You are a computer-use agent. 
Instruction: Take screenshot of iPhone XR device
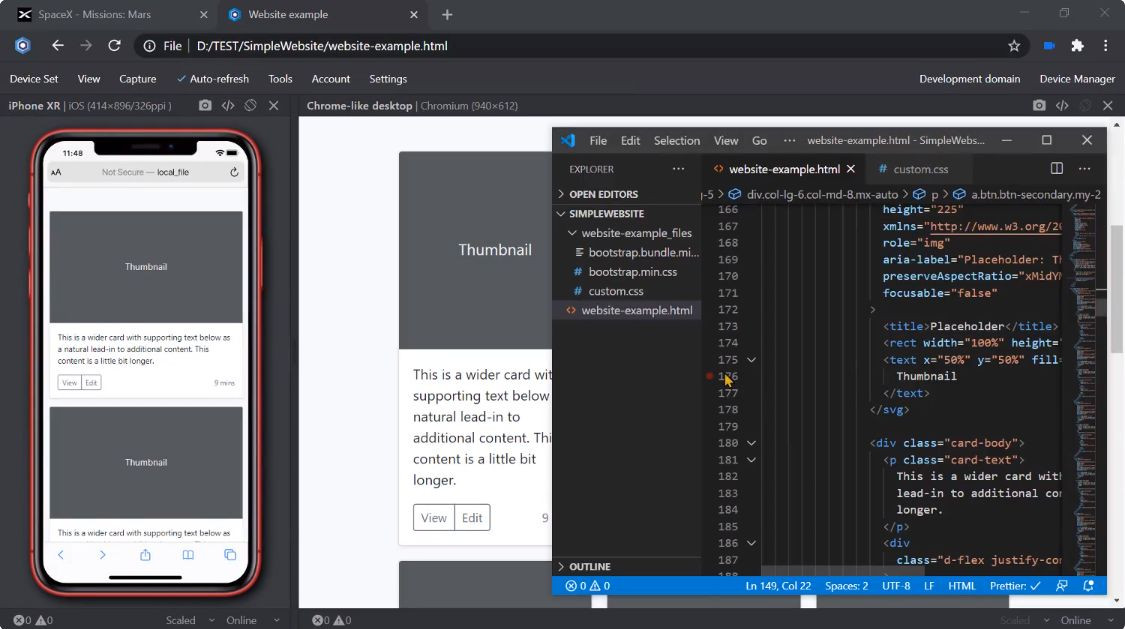tap(205, 105)
